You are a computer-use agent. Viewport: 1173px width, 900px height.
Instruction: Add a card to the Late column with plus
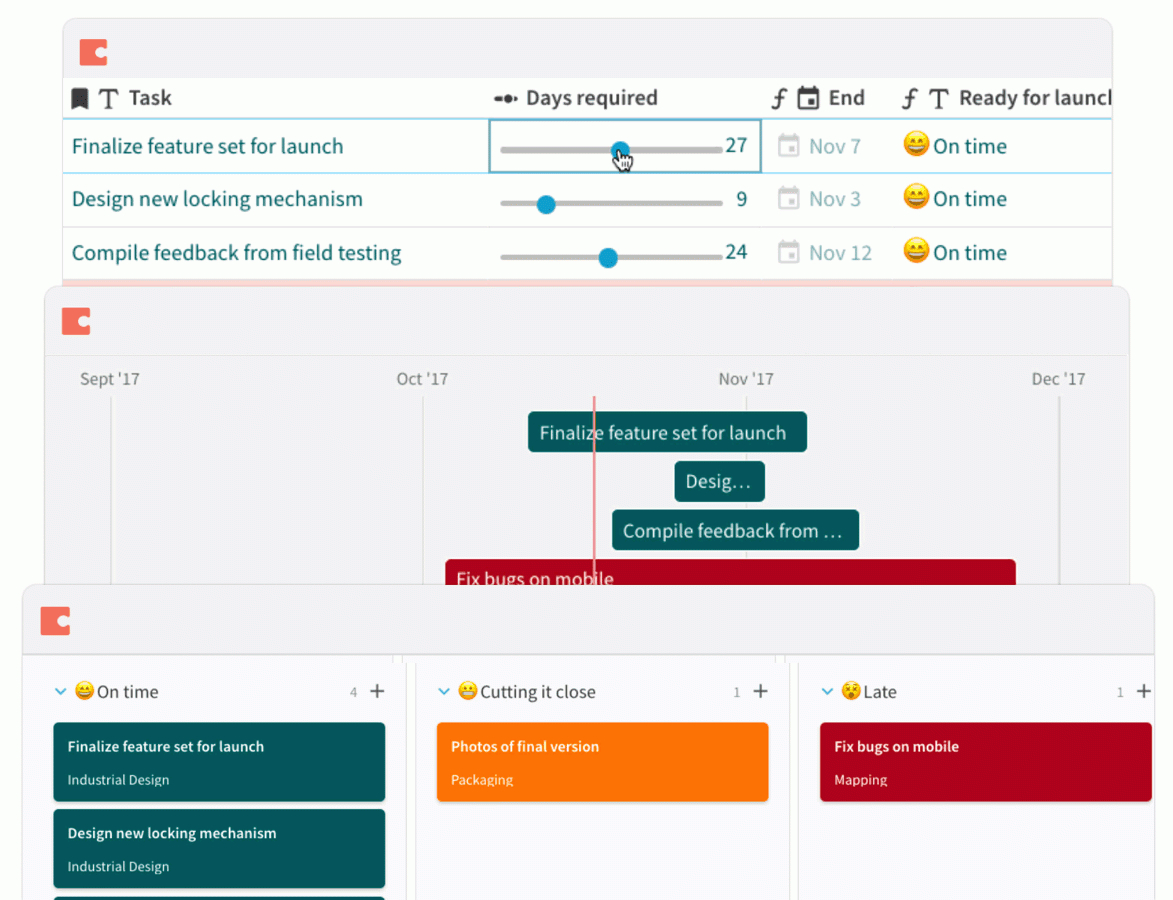[1142, 690]
